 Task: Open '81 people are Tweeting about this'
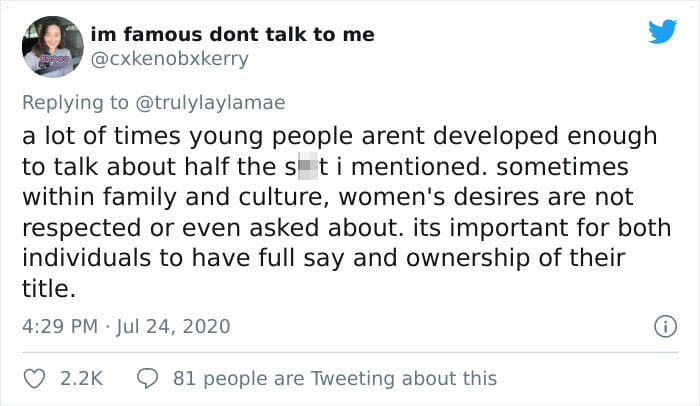[x=335, y=379]
